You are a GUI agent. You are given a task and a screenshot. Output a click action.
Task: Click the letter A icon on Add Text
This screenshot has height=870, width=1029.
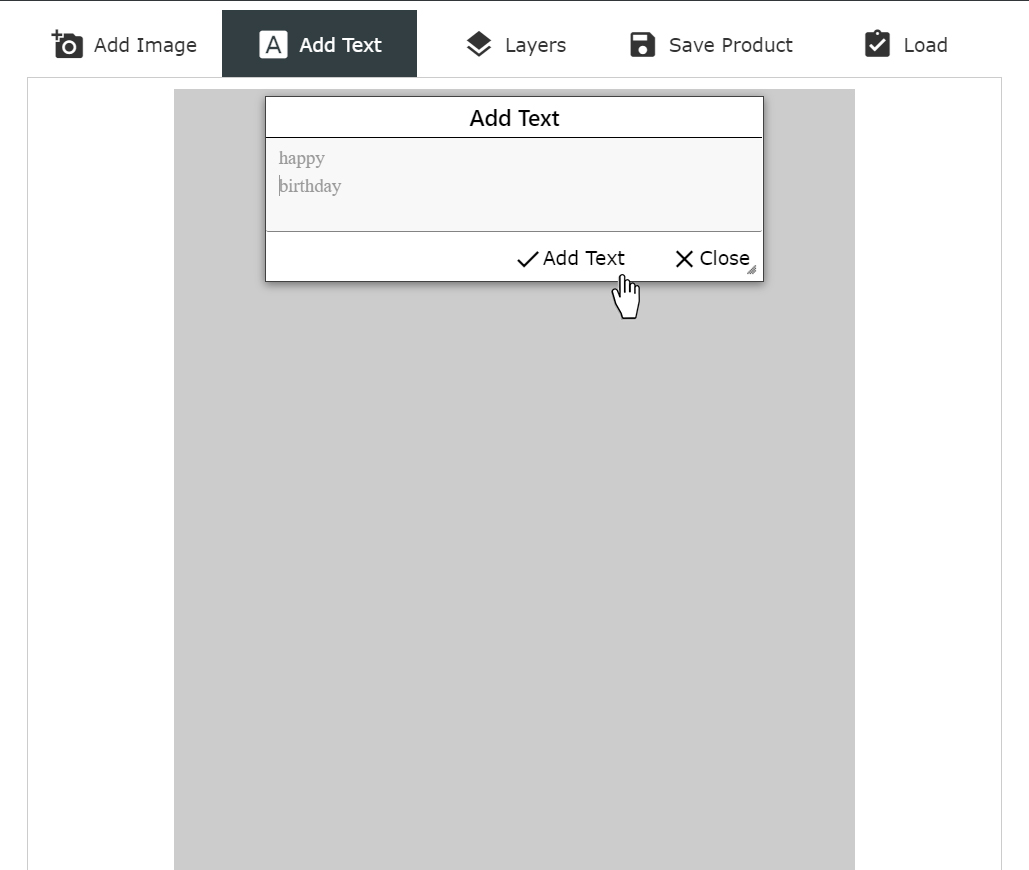pos(273,44)
